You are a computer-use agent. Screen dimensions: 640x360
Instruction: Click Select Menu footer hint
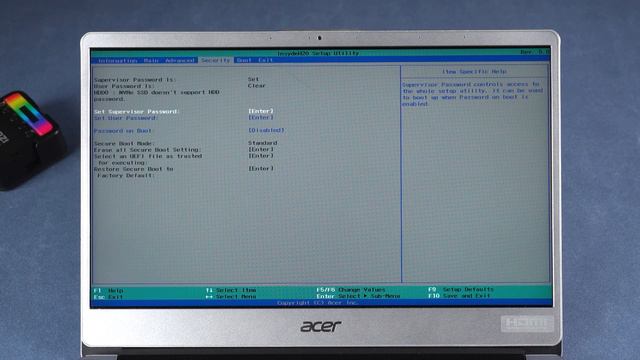(x=231, y=297)
